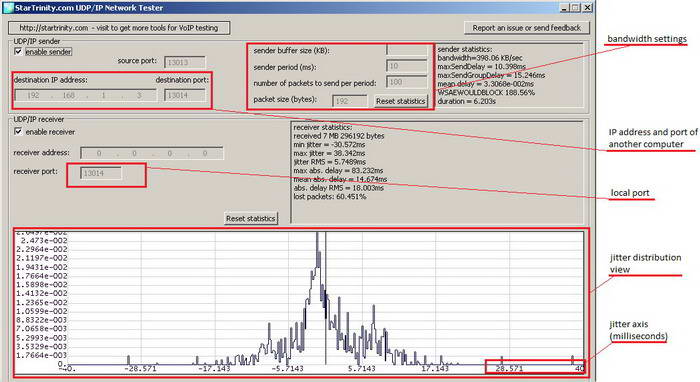Click the -28.571 jitter axis label
The height and width of the screenshot is (382, 700).
click(x=141, y=369)
